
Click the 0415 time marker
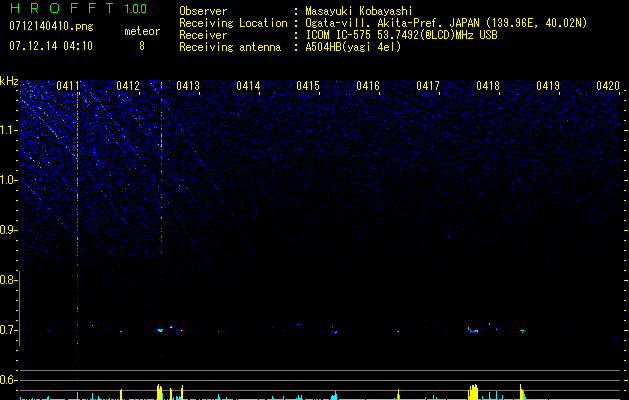point(308,86)
